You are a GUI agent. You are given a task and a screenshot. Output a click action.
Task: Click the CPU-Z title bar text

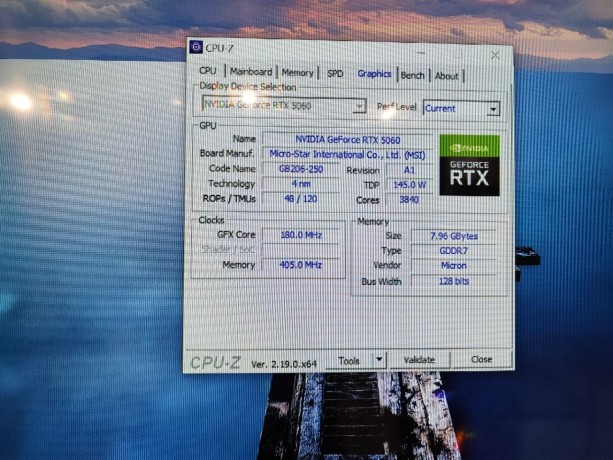(219, 48)
